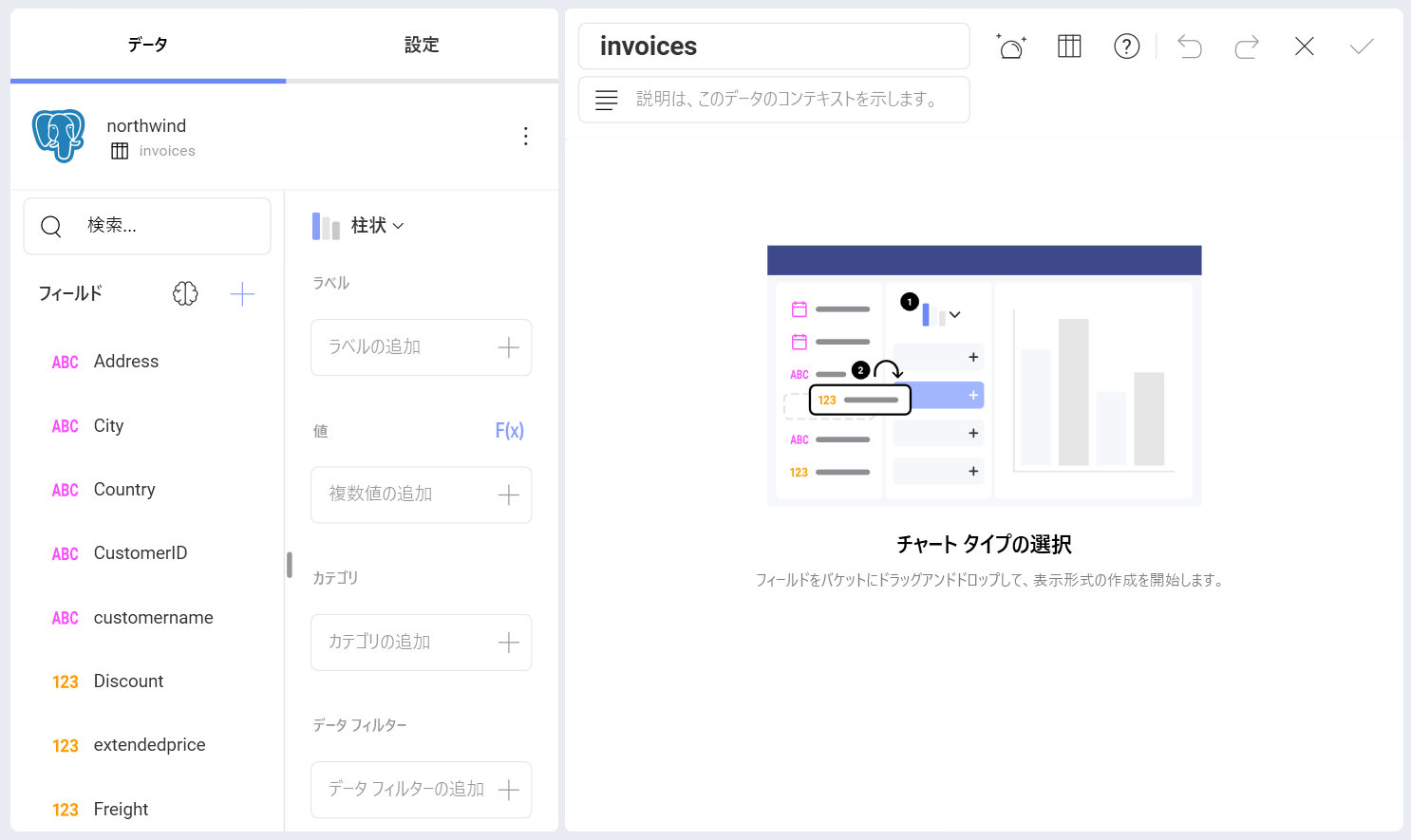
Task: Click the redo arrow icon
Action: coord(1247,46)
